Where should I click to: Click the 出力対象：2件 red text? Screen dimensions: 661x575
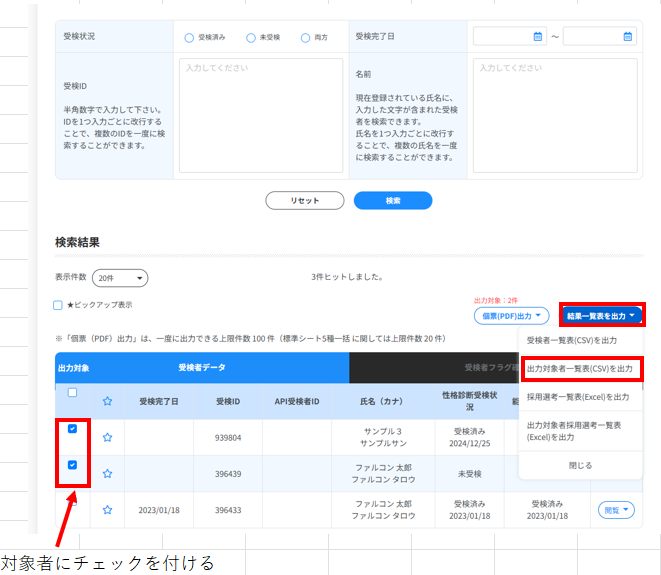[496, 301]
